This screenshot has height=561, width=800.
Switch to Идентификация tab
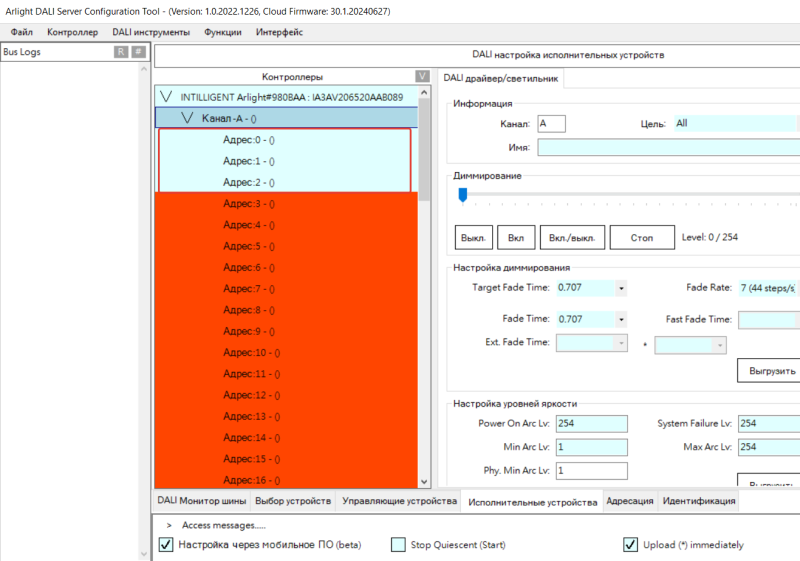[x=699, y=501]
